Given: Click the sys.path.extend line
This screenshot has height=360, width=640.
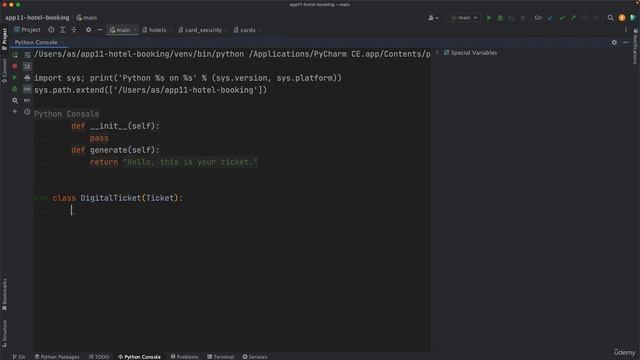Looking at the screenshot, I should click(x=150, y=90).
